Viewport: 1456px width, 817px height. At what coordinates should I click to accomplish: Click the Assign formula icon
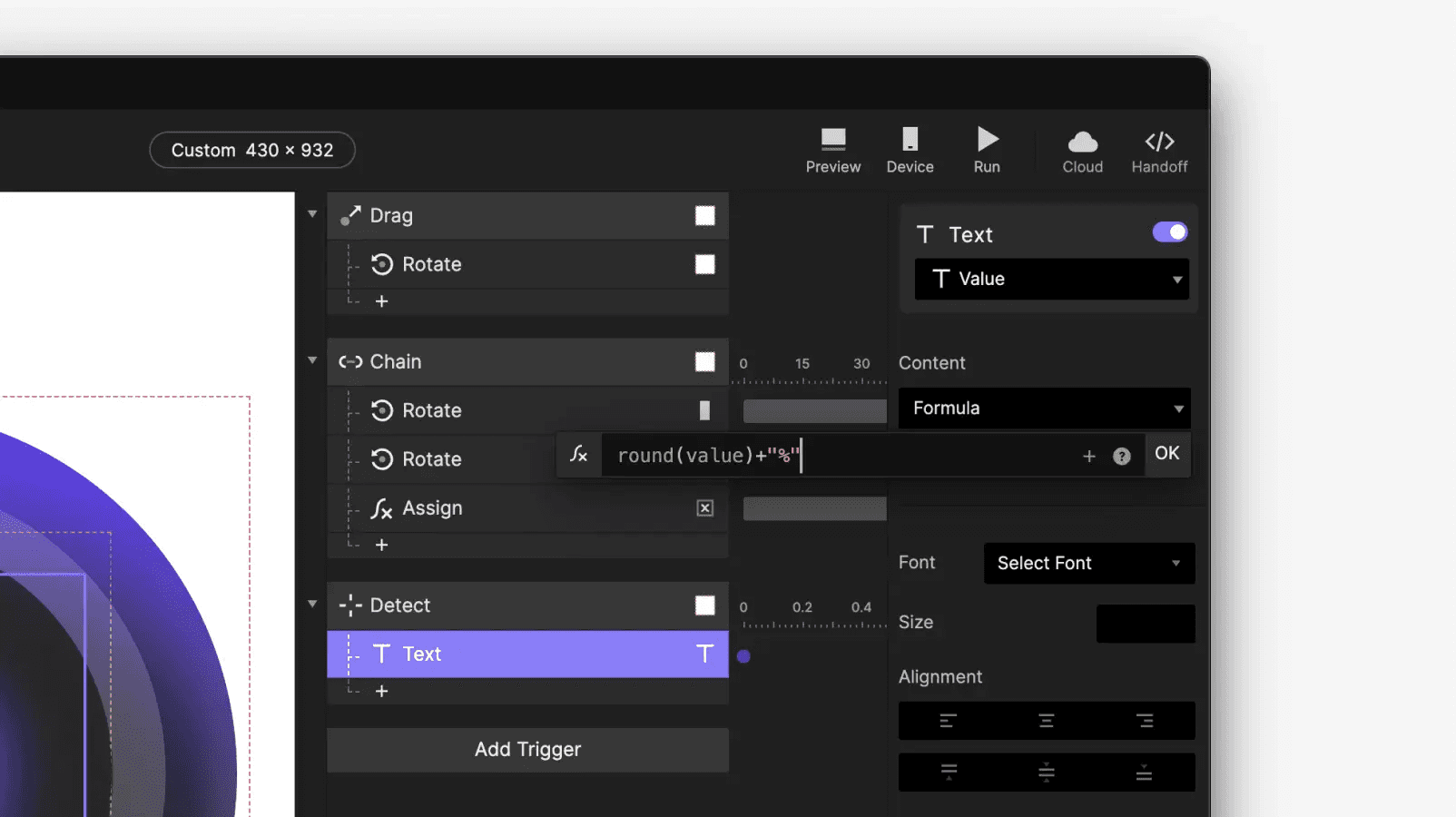click(x=382, y=508)
